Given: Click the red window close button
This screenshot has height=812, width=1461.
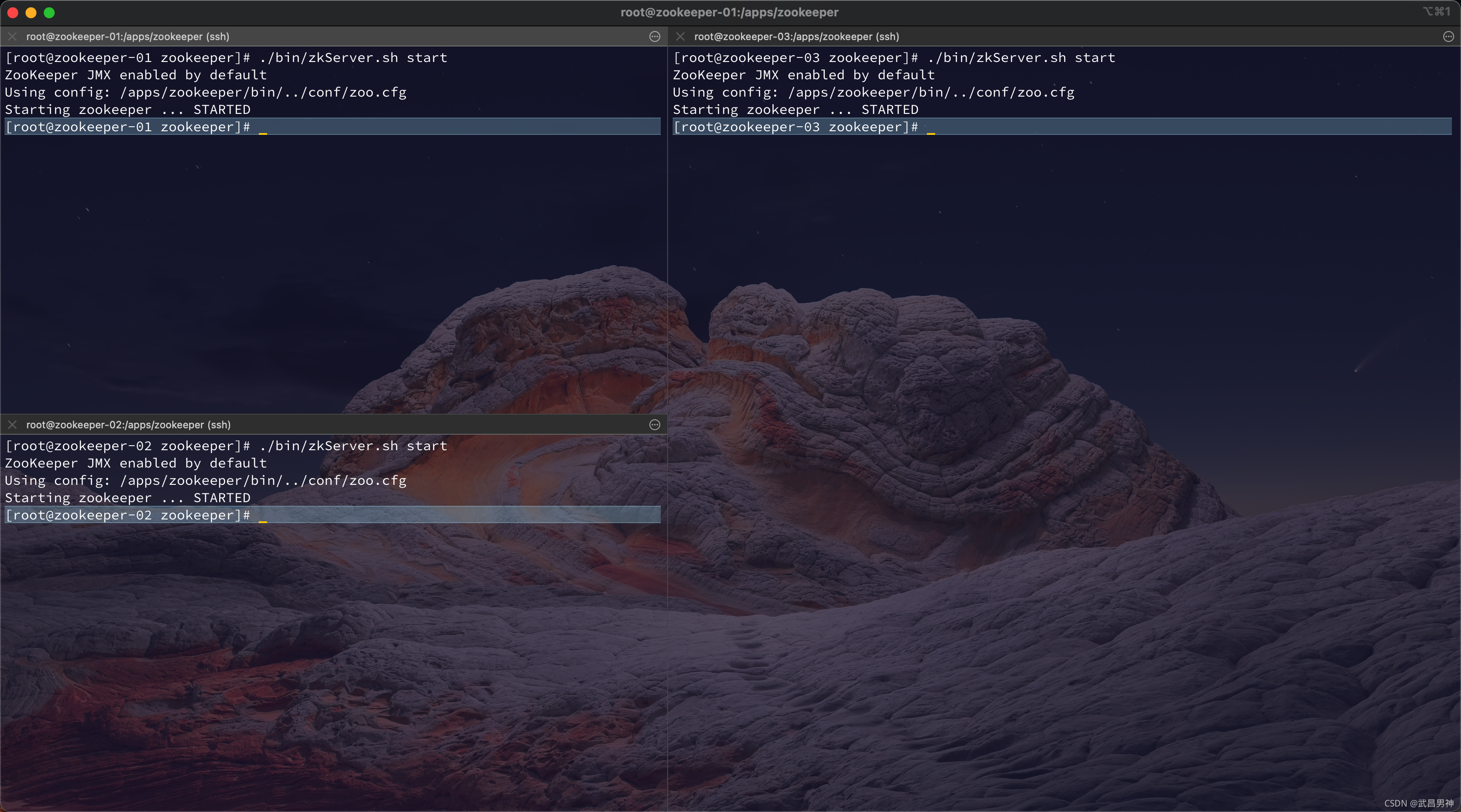Looking at the screenshot, I should pyautogui.click(x=12, y=12).
